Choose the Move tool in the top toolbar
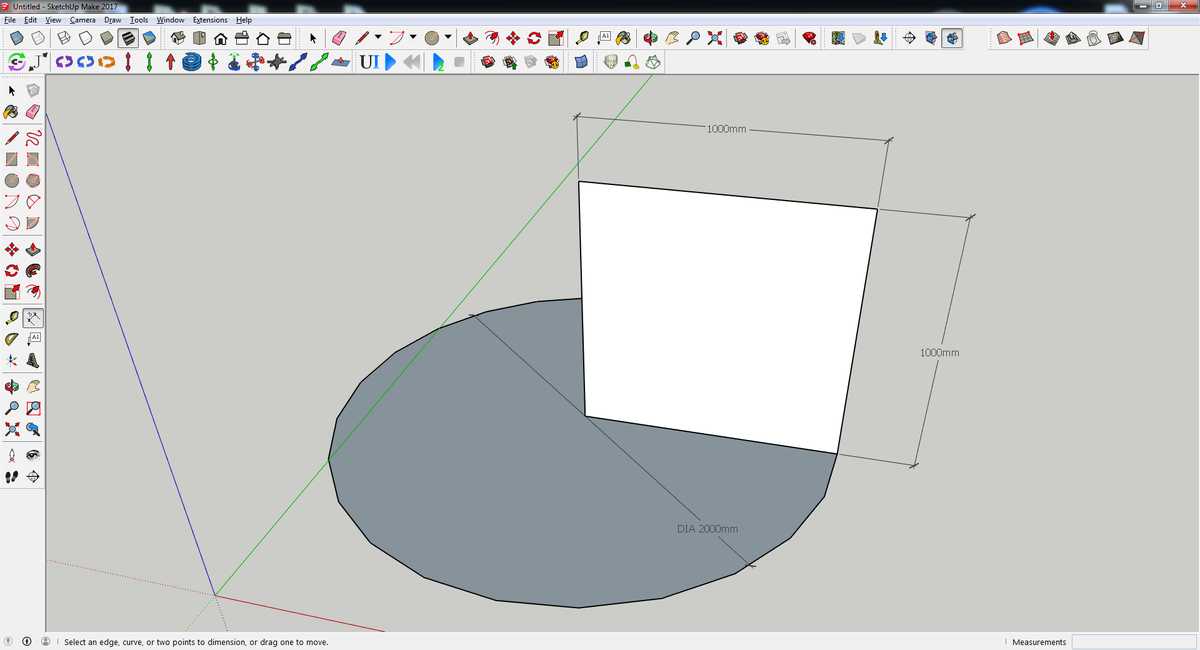Image resolution: width=1200 pixels, height=650 pixels. (513, 38)
